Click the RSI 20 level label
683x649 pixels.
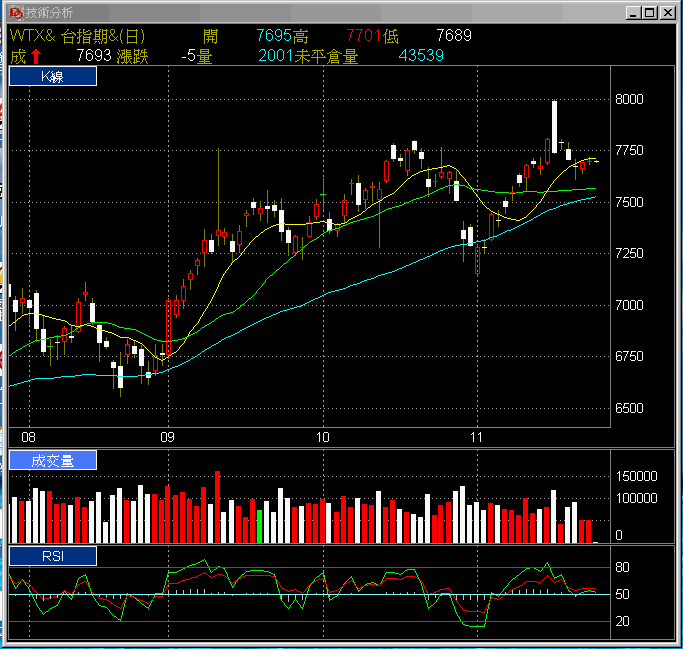pyautogui.click(x=622, y=622)
